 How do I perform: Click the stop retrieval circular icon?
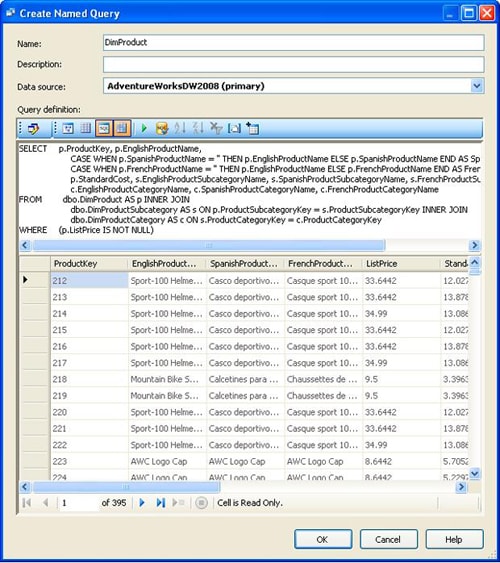201,503
